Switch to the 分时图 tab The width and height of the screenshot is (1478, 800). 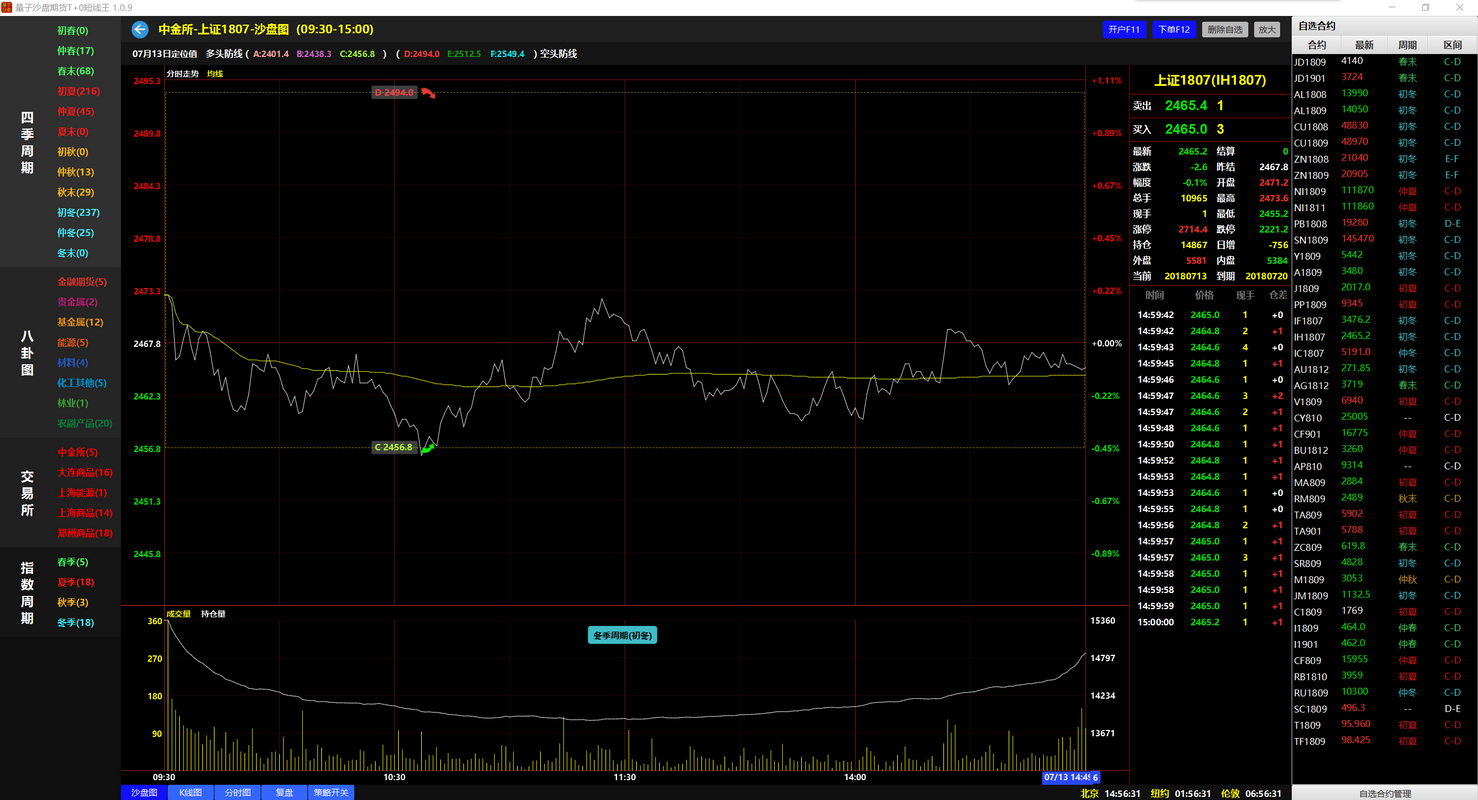tap(238, 792)
